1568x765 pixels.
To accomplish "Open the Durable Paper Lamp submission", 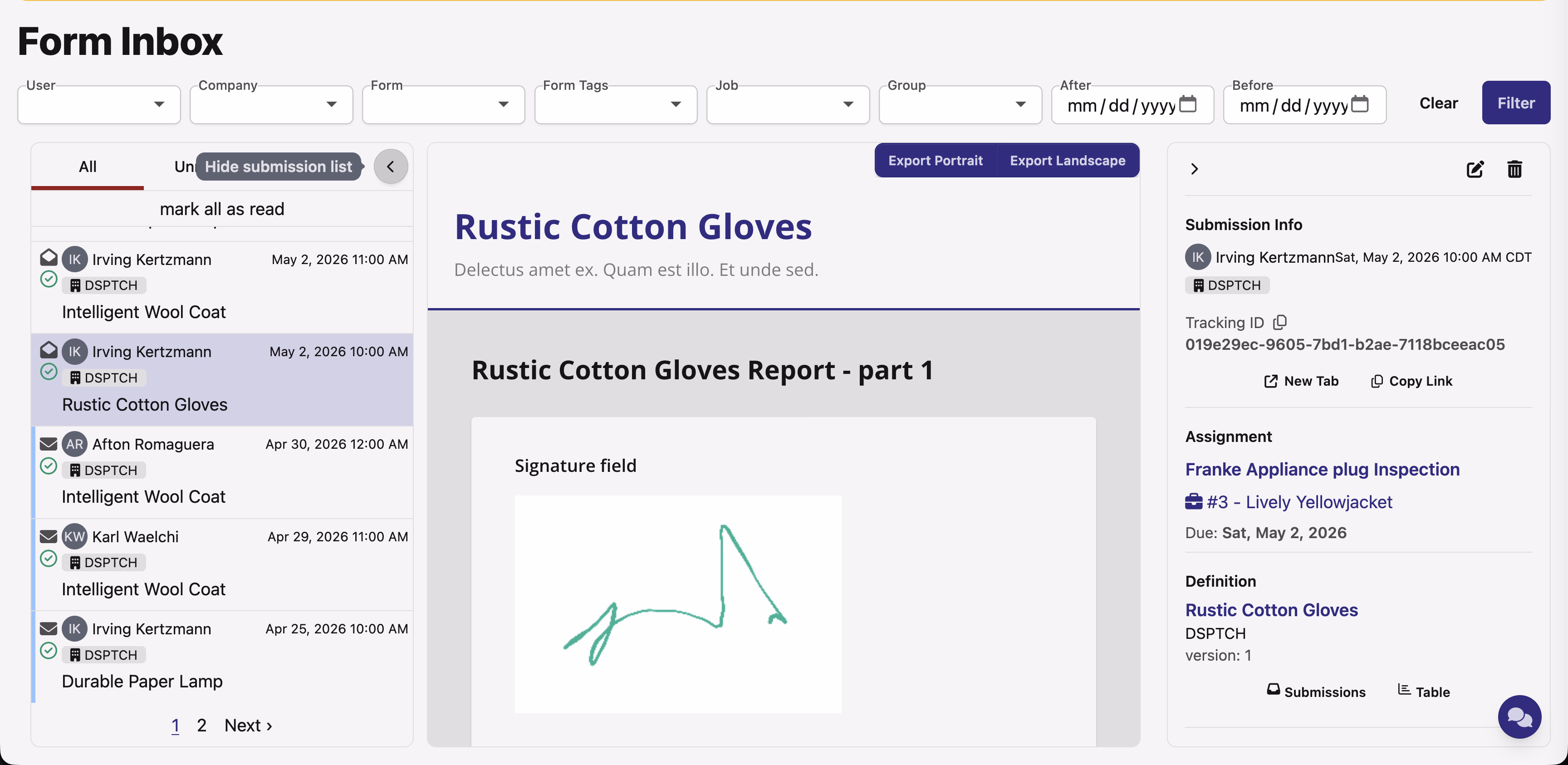I will click(223, 657).
